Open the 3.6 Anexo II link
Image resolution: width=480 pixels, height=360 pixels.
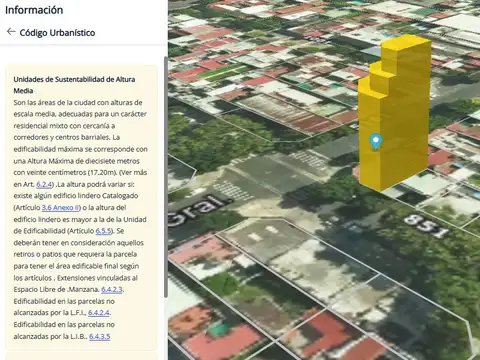pos(60,208)
